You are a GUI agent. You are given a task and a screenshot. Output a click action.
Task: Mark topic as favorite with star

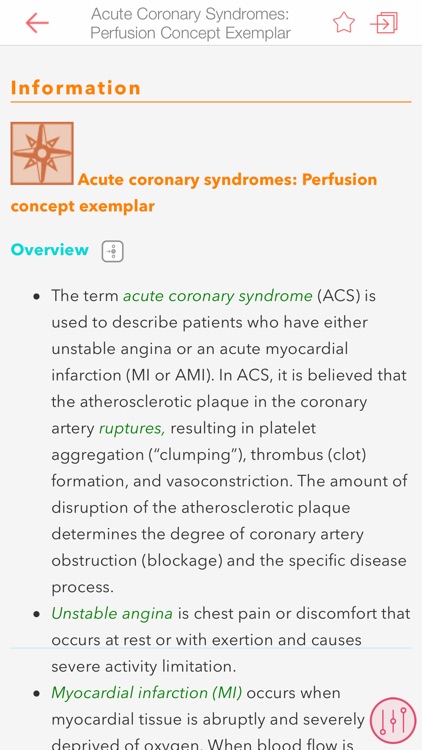(x=344, y=22)
